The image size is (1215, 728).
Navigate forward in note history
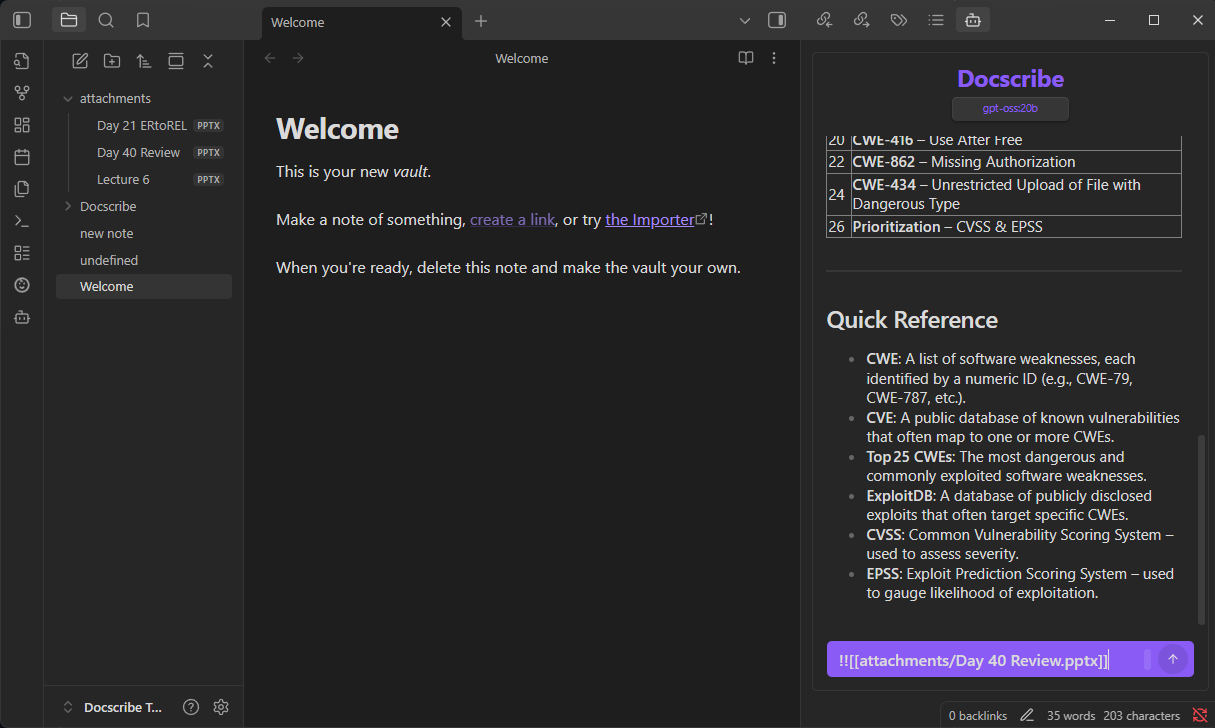298,58
